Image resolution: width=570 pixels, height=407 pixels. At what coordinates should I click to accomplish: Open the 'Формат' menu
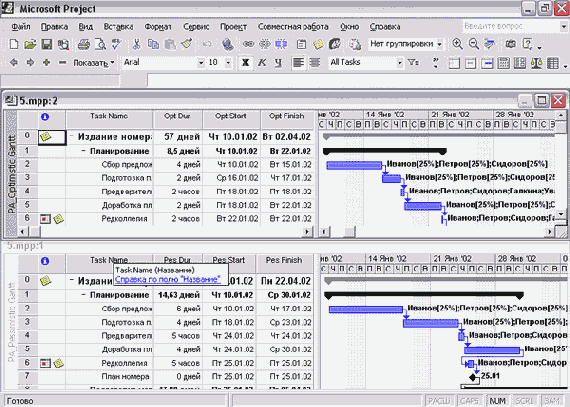(158, 27)
